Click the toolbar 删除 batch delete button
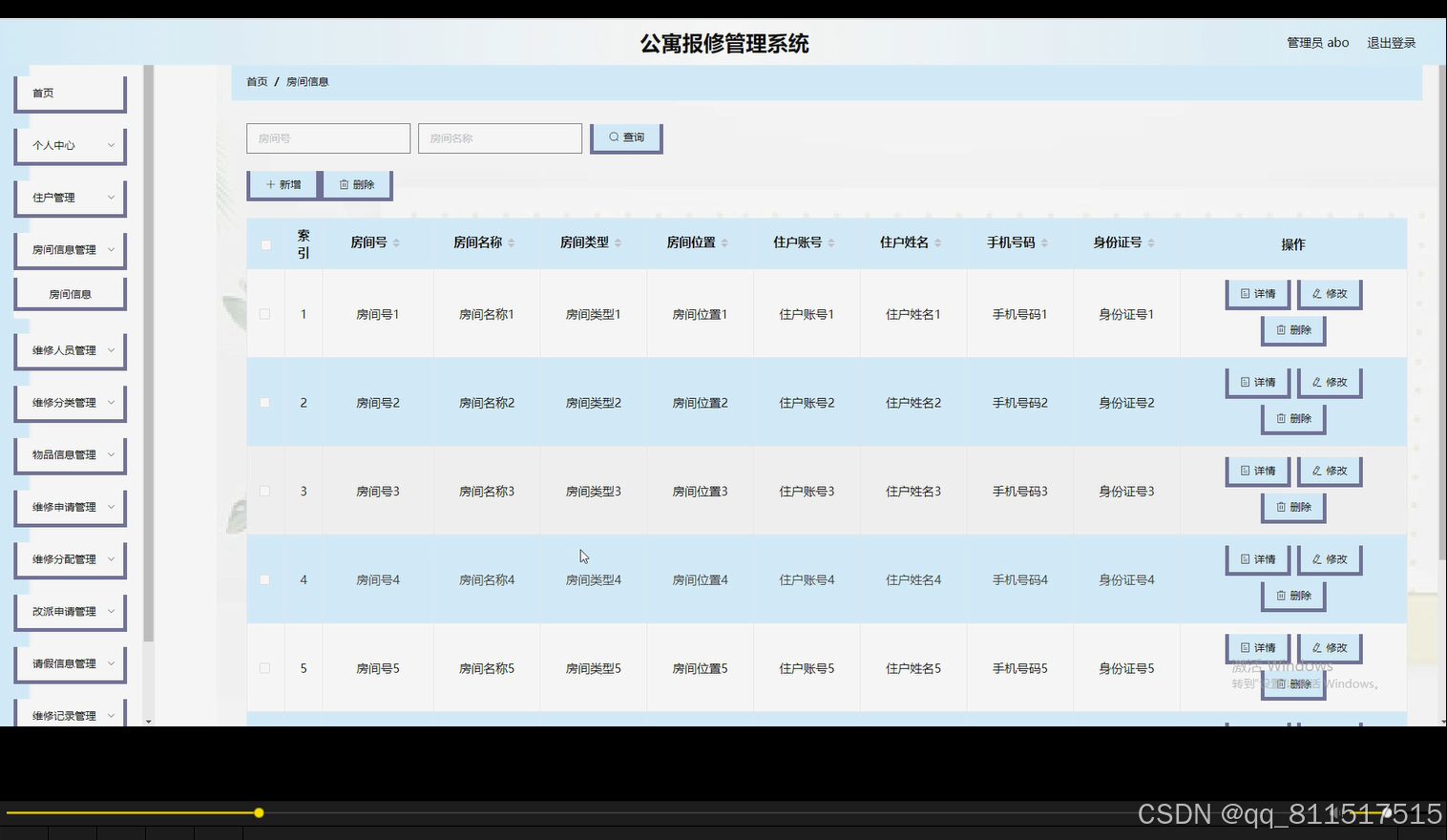Image resolution: width=1447 pixels, height=840 pixels. point(357,185)
